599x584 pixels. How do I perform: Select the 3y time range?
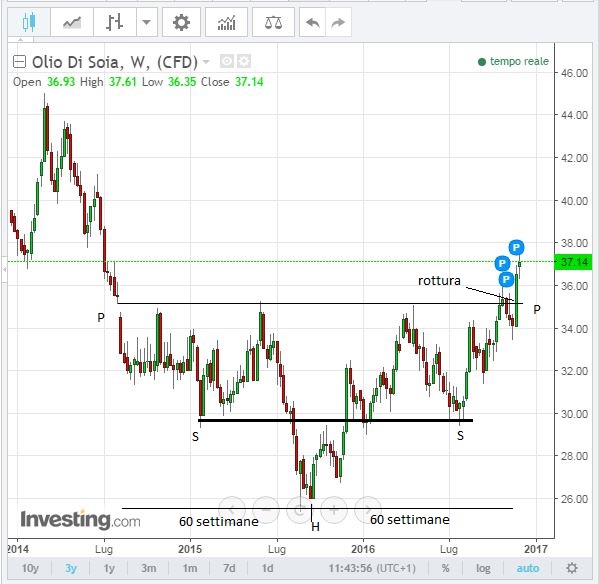pos(71,568)
